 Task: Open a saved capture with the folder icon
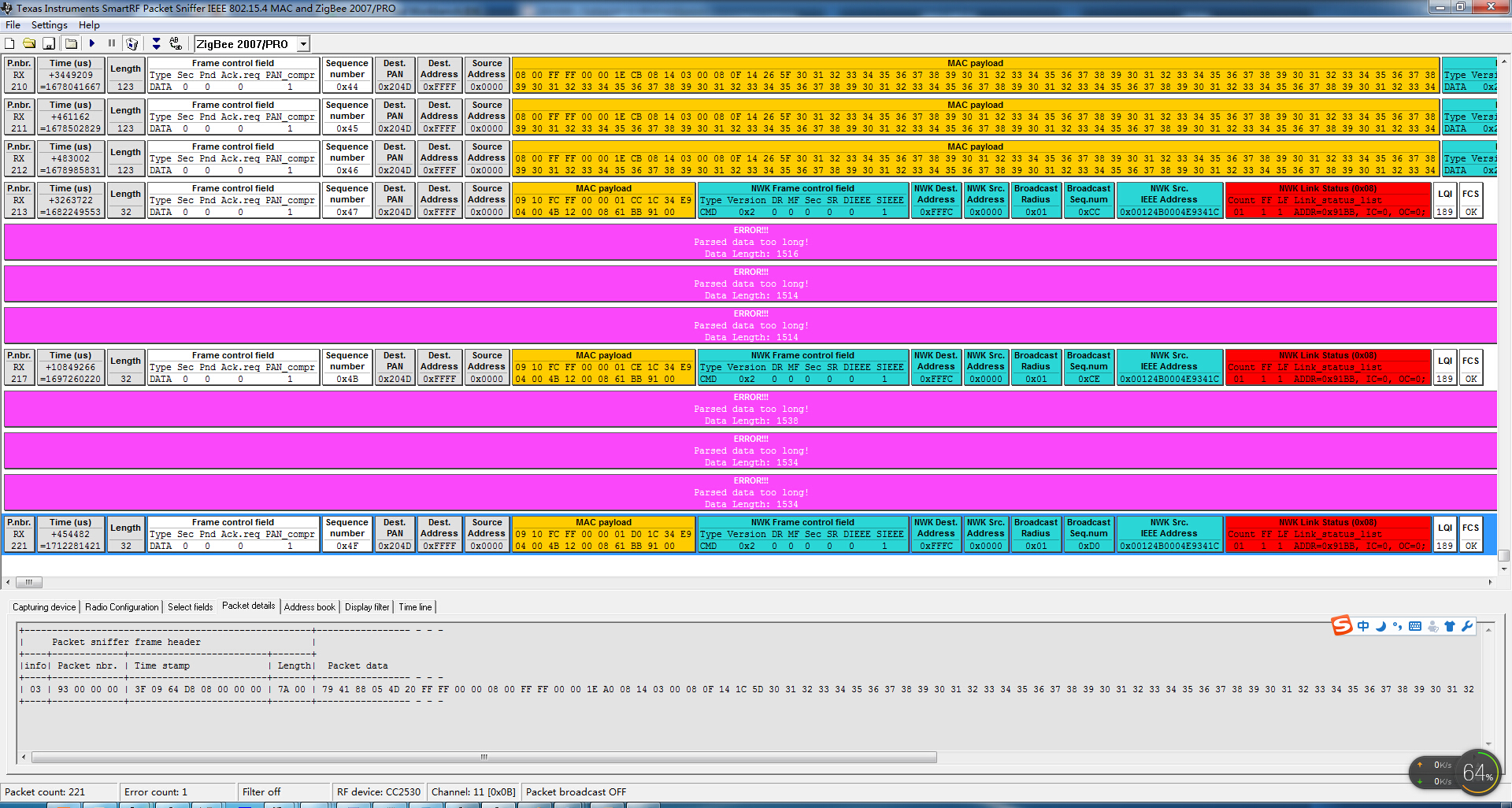click(29, 44)
